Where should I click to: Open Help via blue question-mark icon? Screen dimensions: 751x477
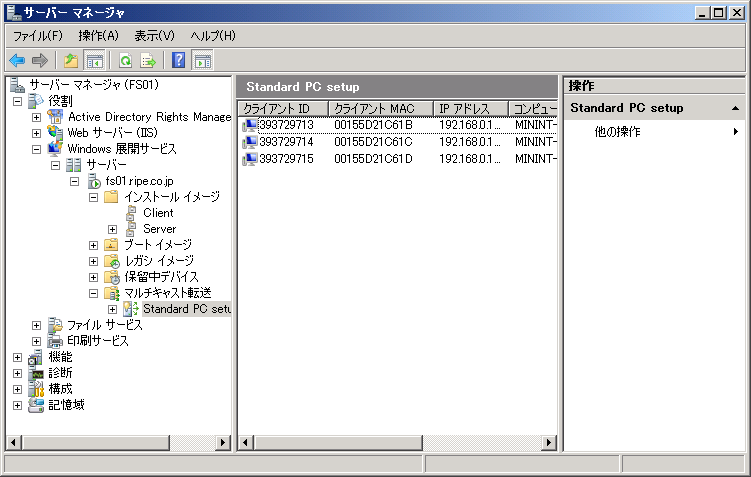click(179, 60)
